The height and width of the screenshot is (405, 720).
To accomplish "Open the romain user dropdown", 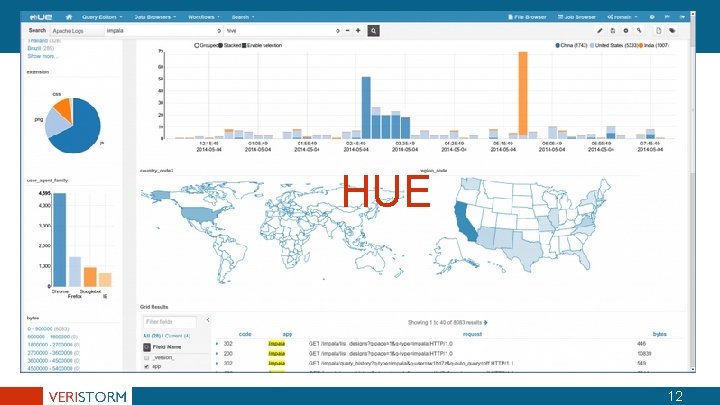I will point(622,17).
